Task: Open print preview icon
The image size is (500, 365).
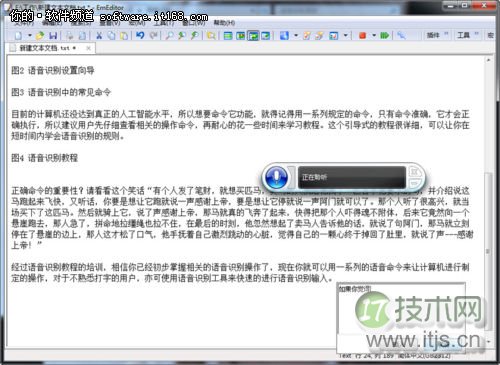Action: pos(82,35)
